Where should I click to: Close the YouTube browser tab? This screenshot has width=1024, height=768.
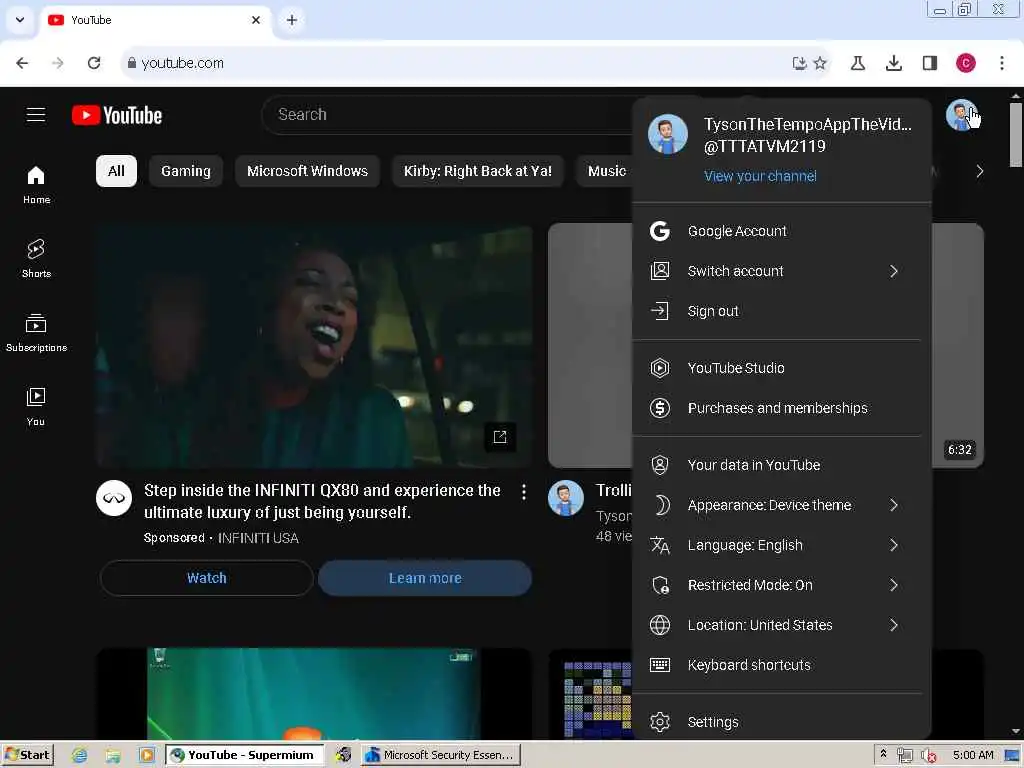(256, 20)
